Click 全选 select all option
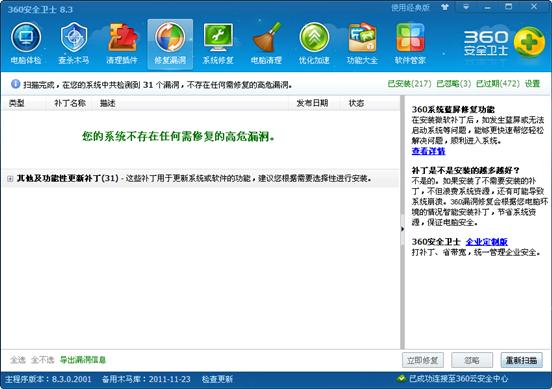 pos(18,360)
